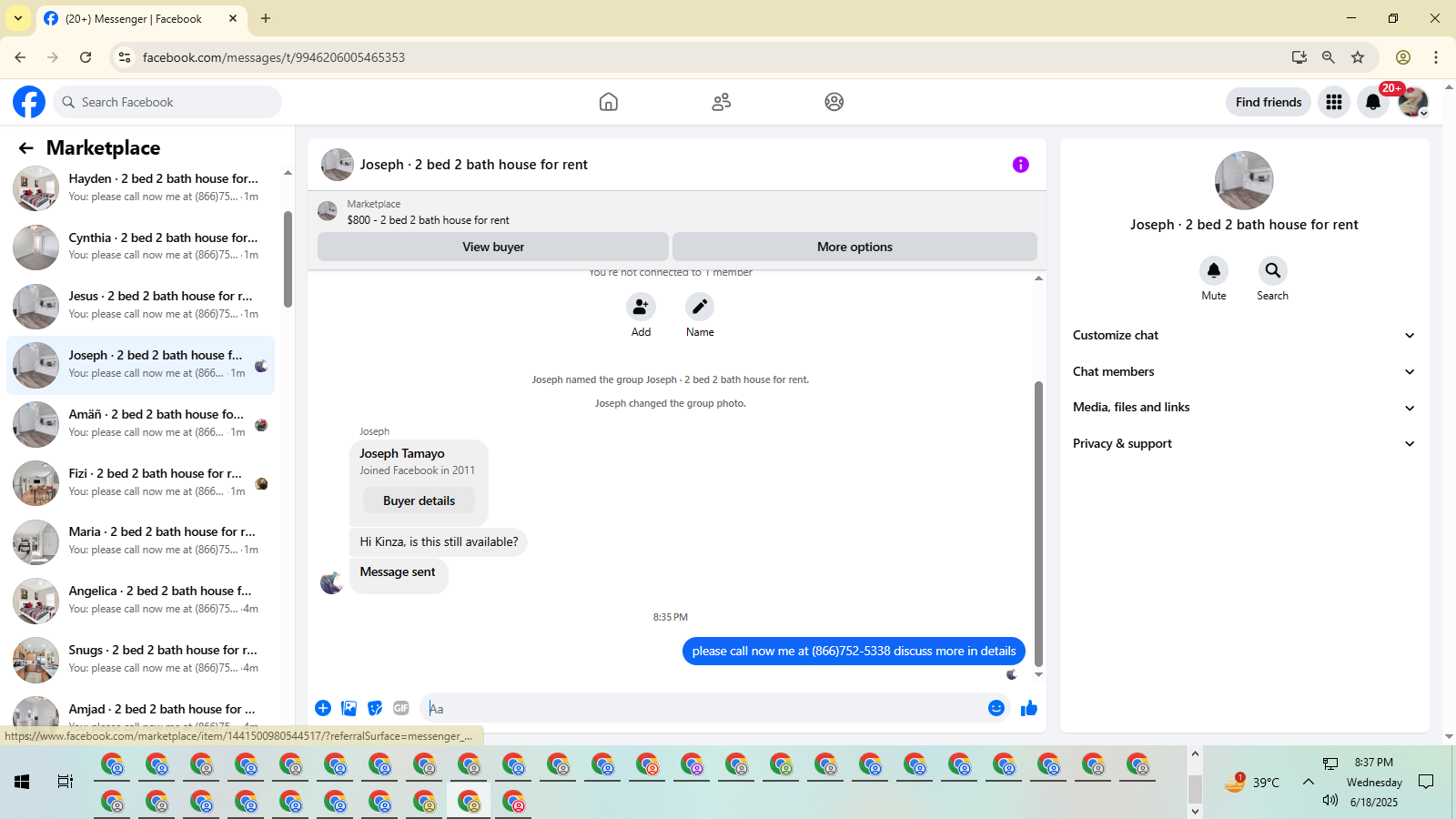
Task: Open Snugs's 2 bed 2 bath conversation
Action: click(141, 660)
